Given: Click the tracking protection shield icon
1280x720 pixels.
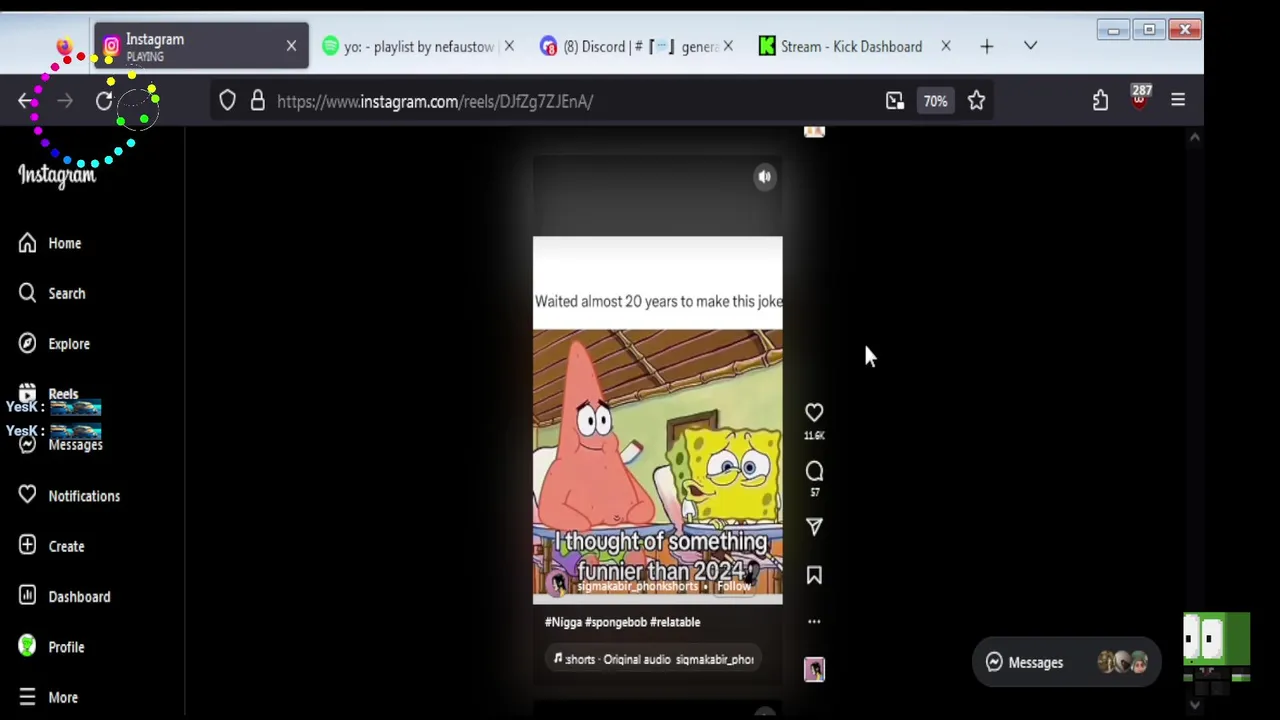Looking at the screenshot, I should tap(227, 101).
